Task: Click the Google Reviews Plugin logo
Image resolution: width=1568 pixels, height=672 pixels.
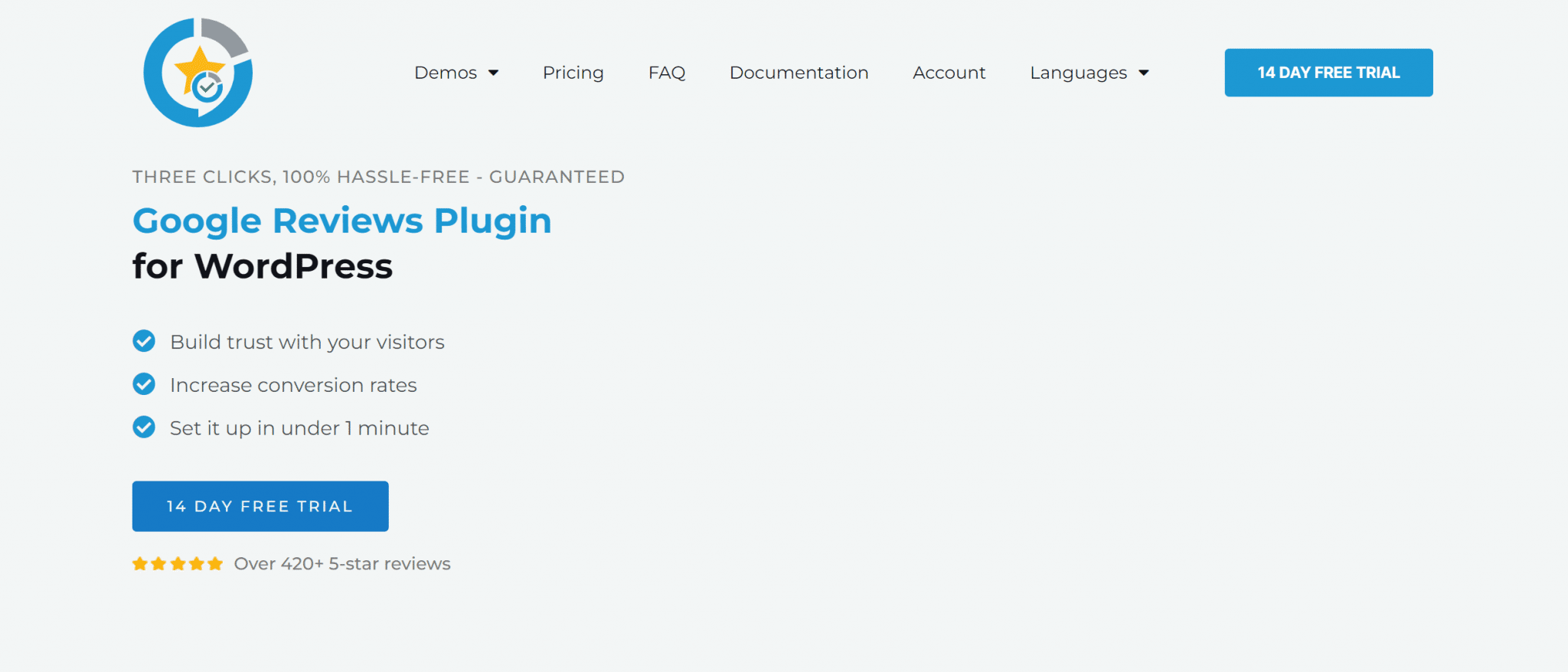Action: (198, 73)
